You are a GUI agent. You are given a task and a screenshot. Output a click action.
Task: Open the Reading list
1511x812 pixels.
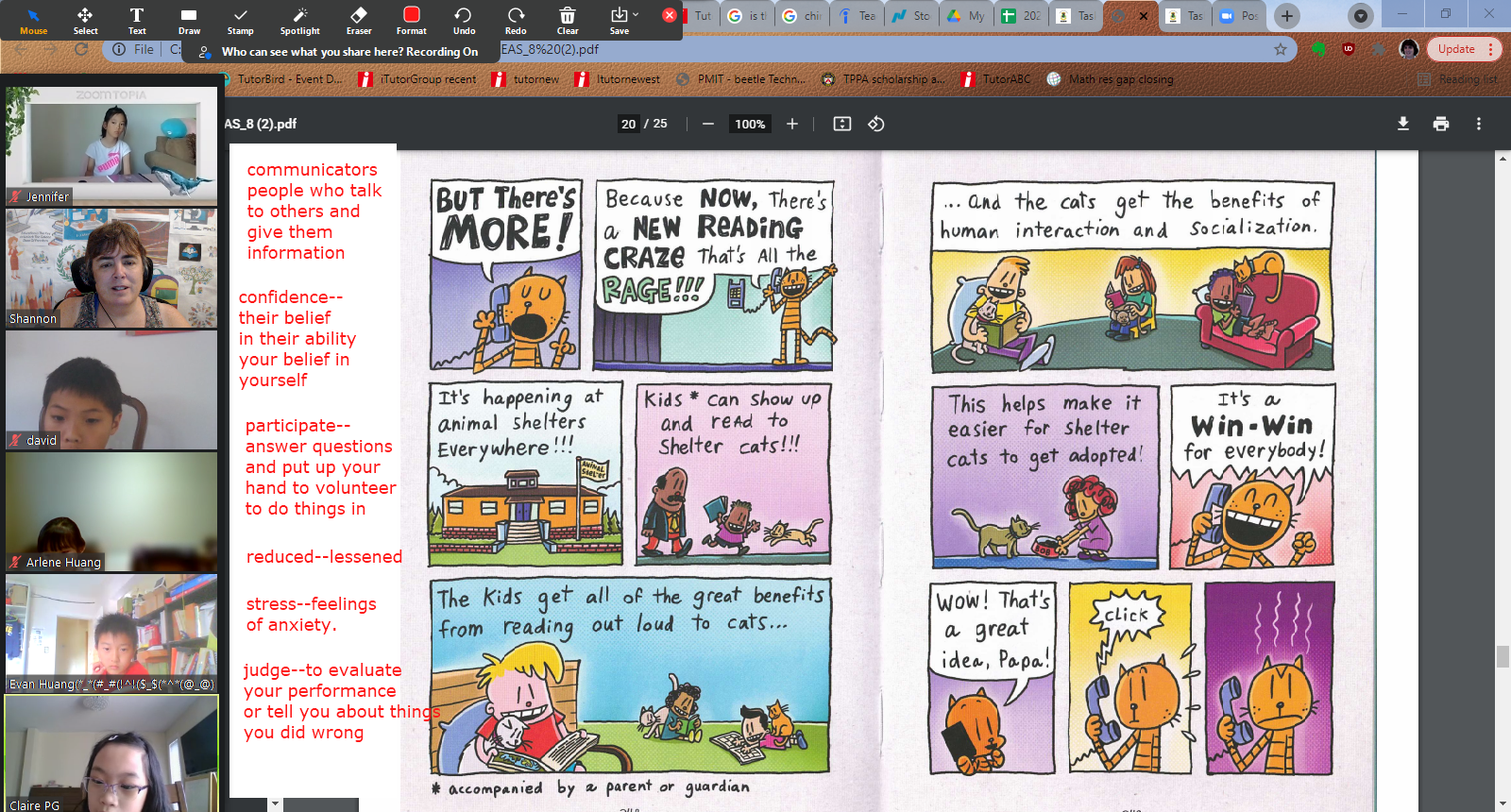1458,79
